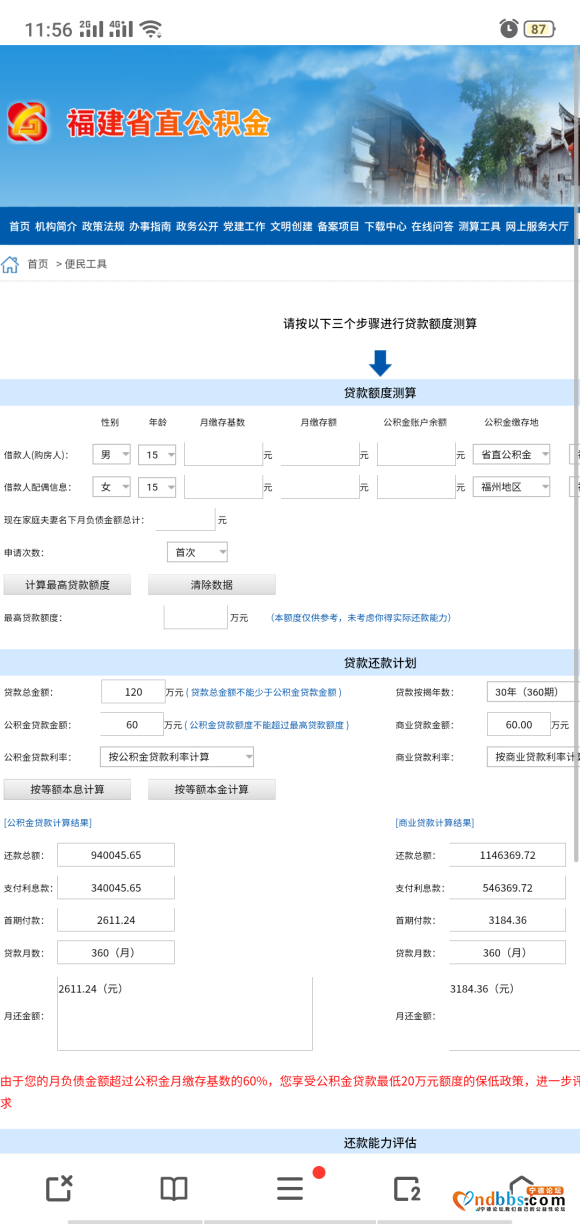Open commercial loan rate dropdown
The height and width of the screenshot is (1224, 580).
pos(533,757)
